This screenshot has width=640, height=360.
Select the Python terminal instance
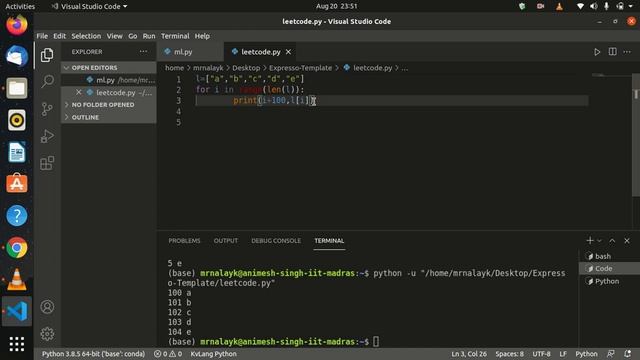click(609, 281)
